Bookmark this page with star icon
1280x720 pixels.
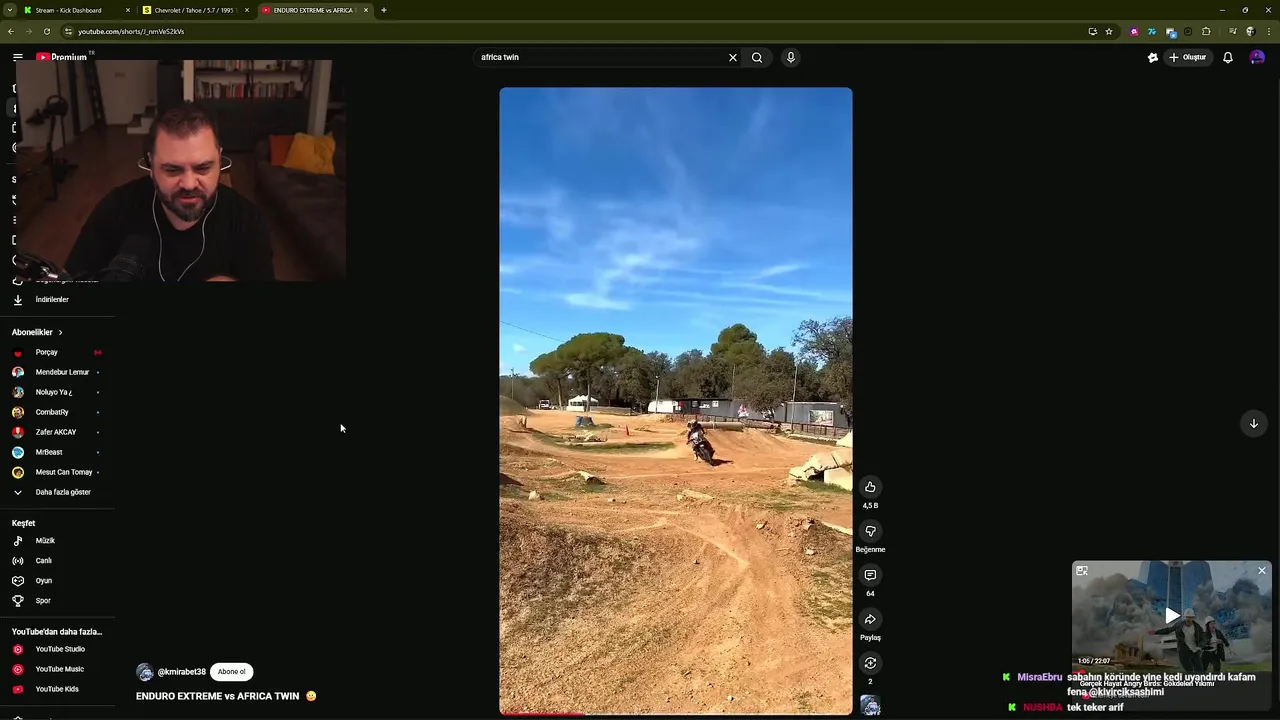coord(1109,31)
